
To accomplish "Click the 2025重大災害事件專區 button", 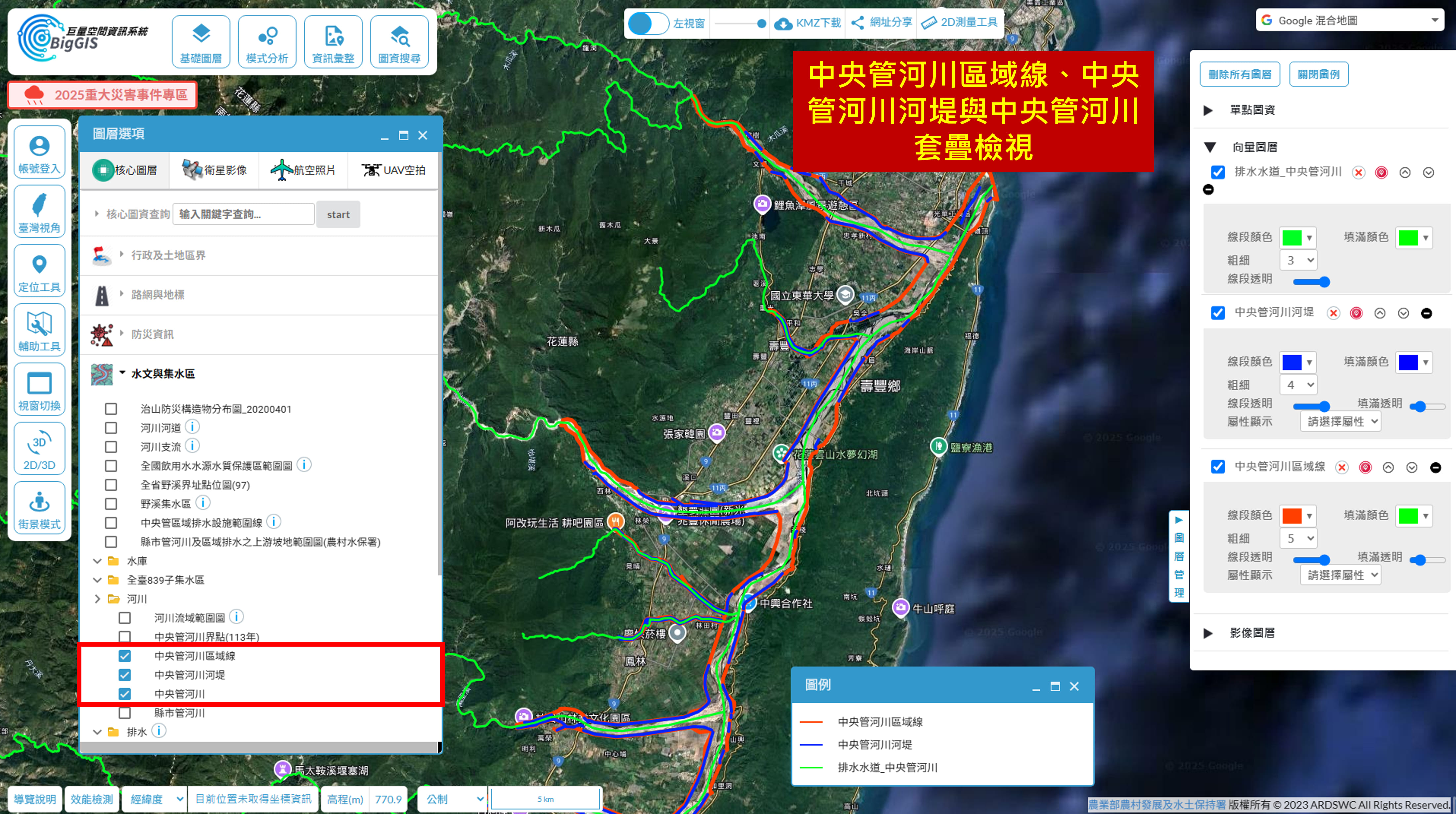I will tap(103, 95).
